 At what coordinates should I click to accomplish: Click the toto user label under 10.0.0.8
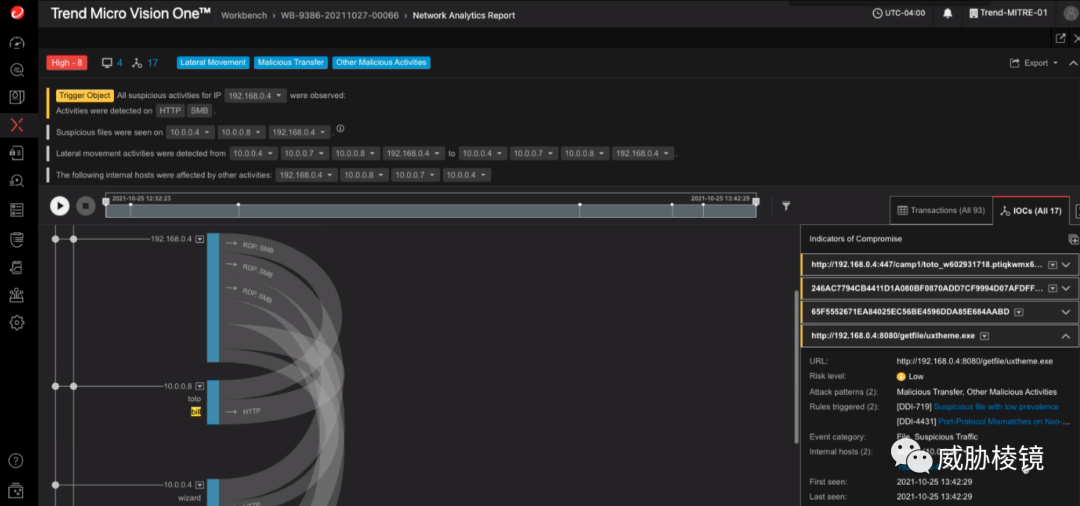194,399
